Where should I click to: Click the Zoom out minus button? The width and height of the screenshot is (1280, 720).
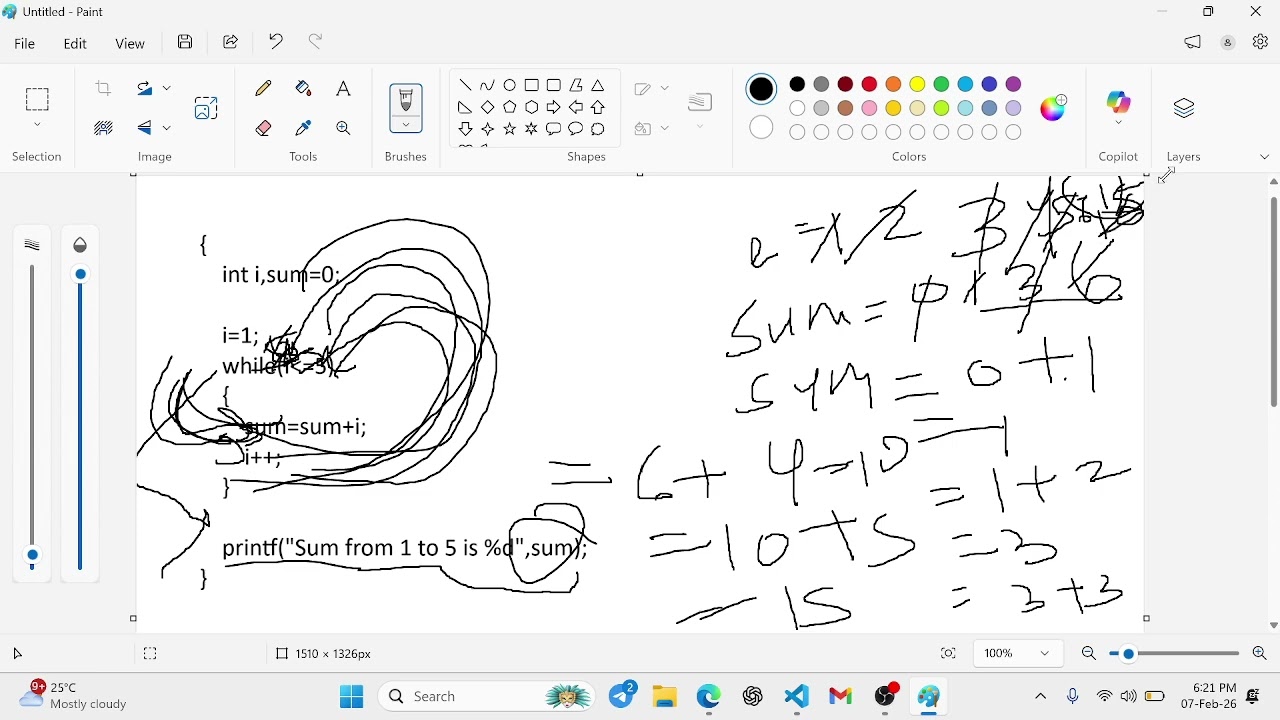[1089, 655]
